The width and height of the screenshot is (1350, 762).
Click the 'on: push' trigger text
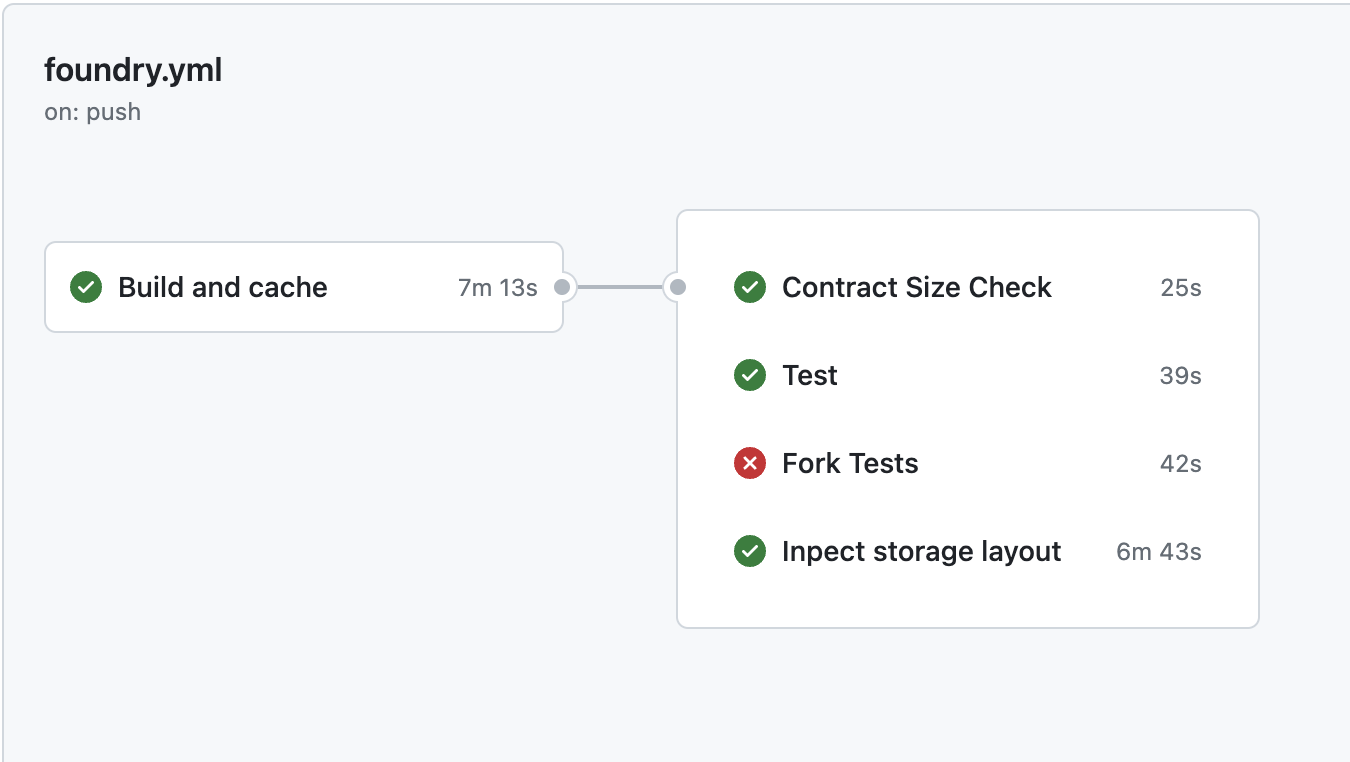tap(93, 112)
